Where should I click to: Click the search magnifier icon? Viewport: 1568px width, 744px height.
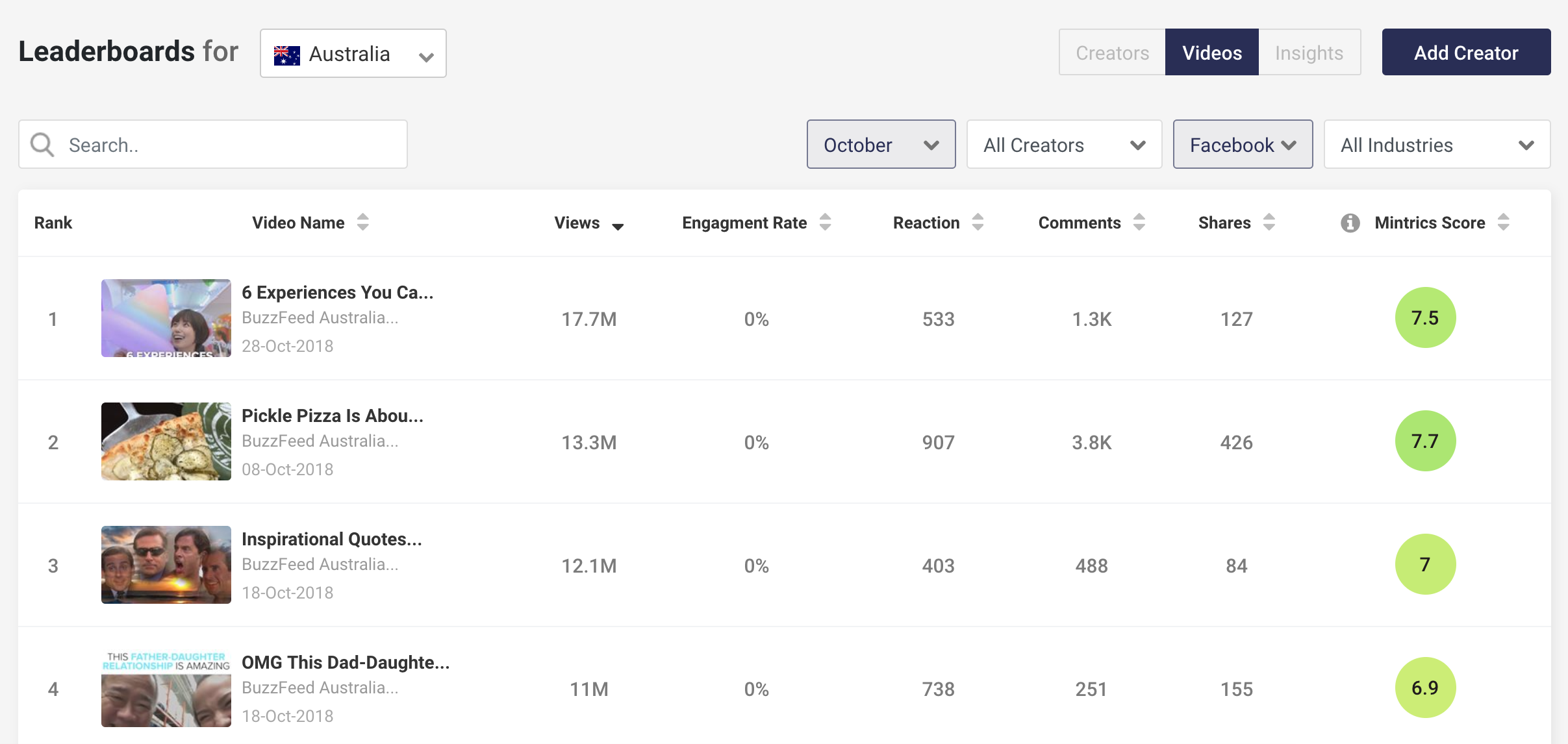43,144
